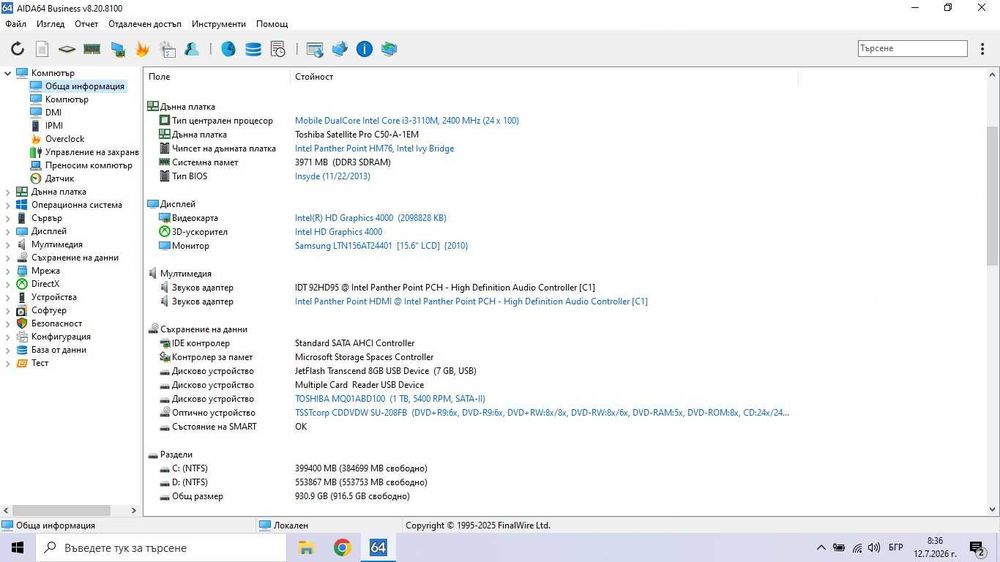Click the taskbar search box
1000x562 pixels.
[160, 547]
